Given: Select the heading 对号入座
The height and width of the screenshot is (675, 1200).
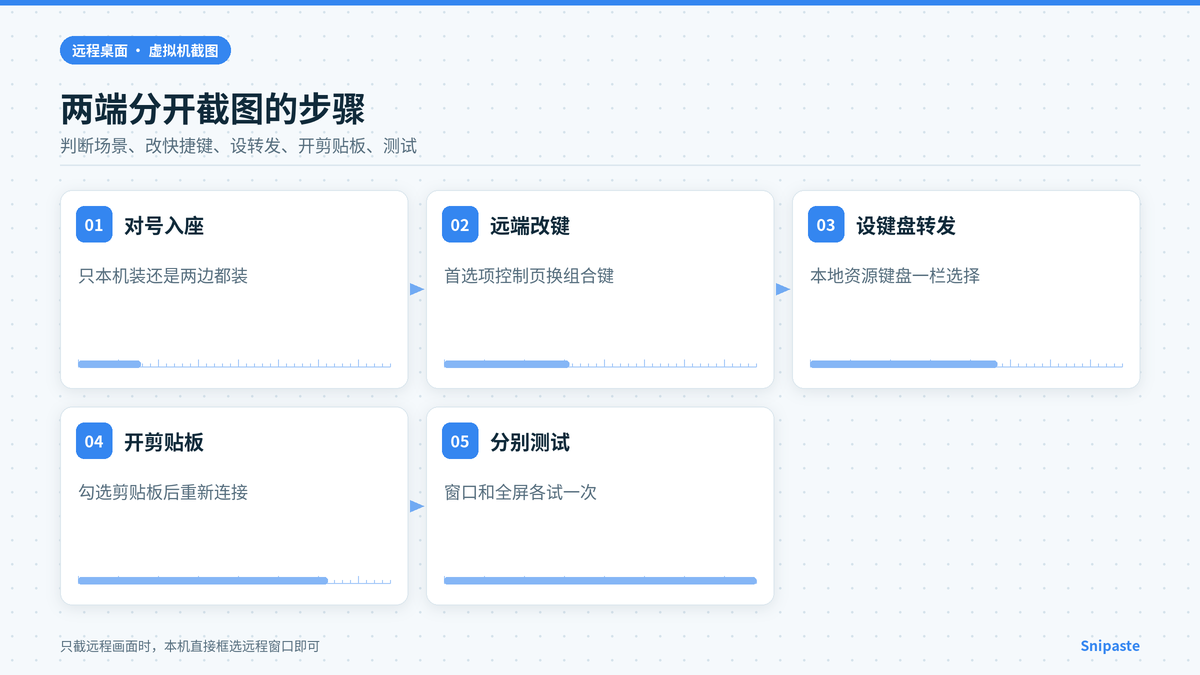Looking at the screenshot, I should point(164,226).
